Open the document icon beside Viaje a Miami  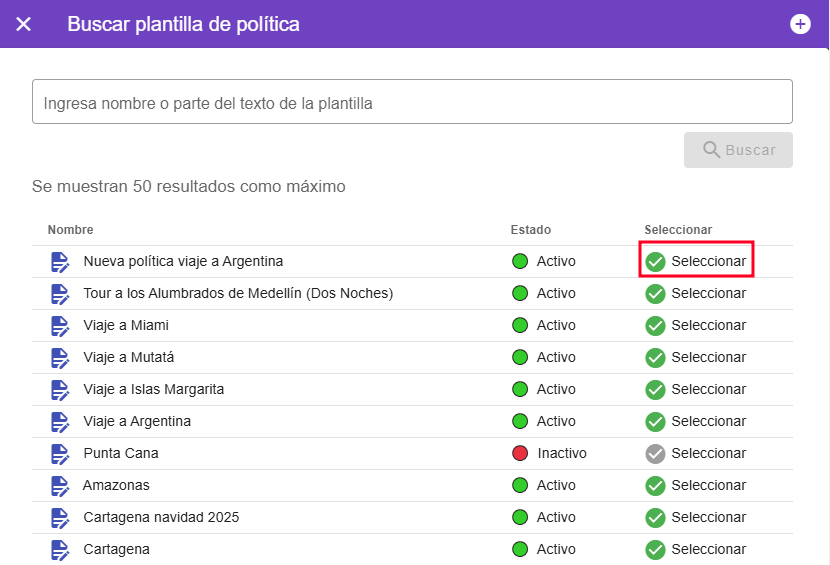coord(60,325)
